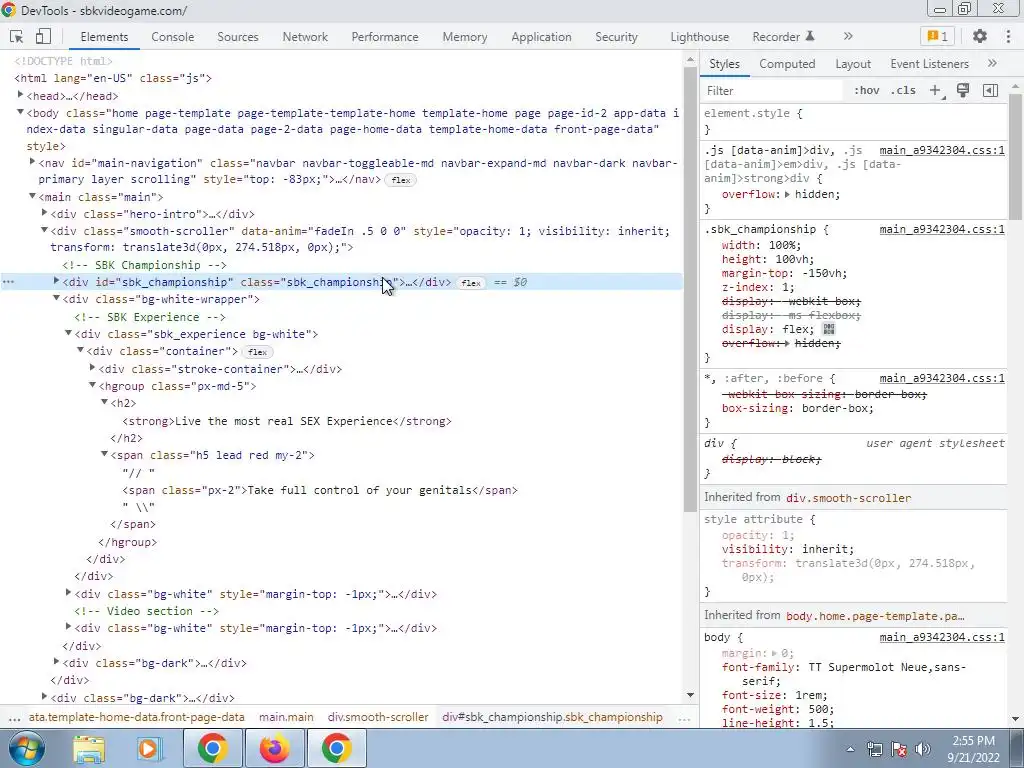Collapse the main class element
The width and height of the screenshot is (1024, 768).
coord(32,196)
